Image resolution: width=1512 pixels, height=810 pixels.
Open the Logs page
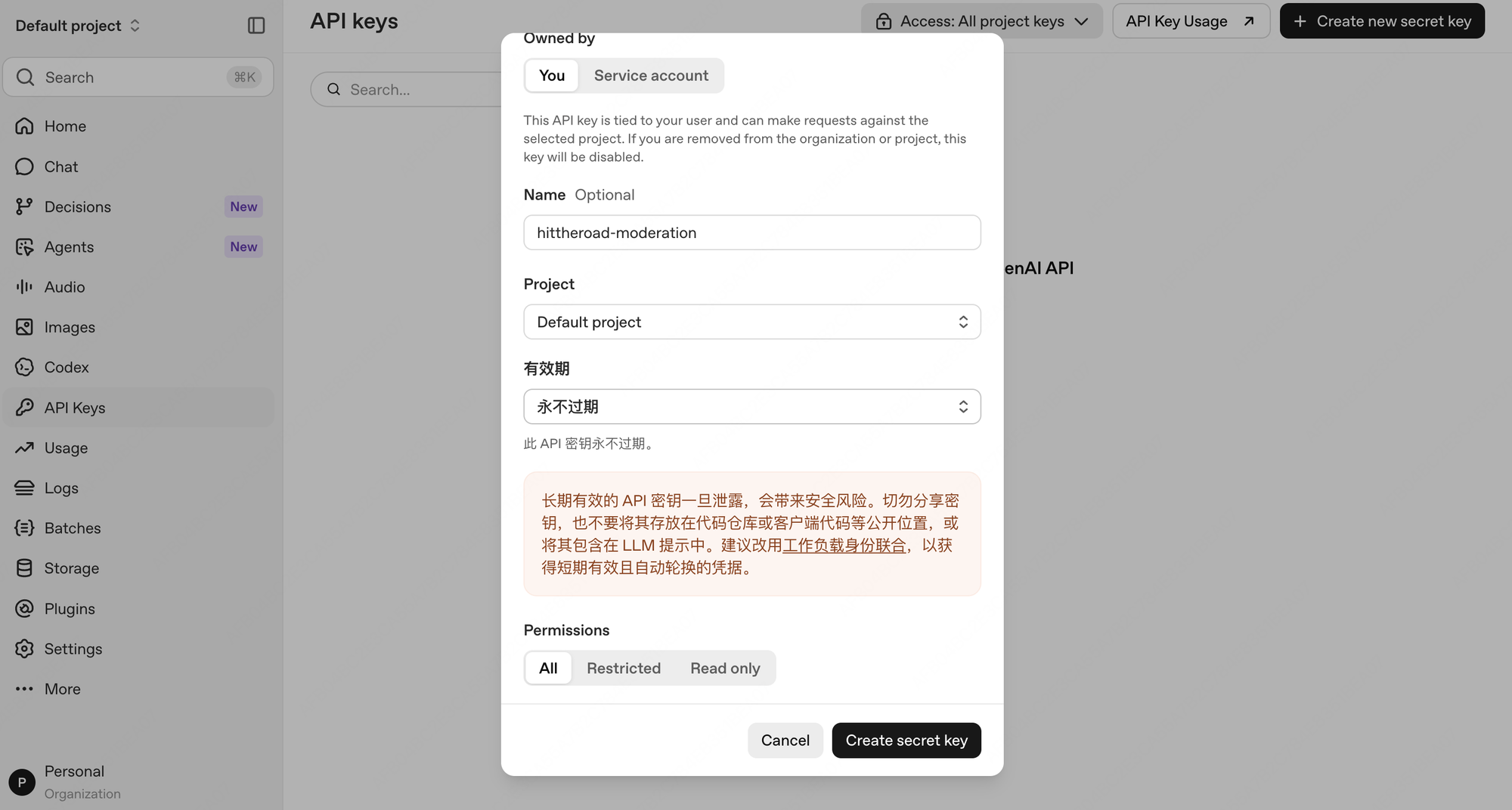click(138, 488)
